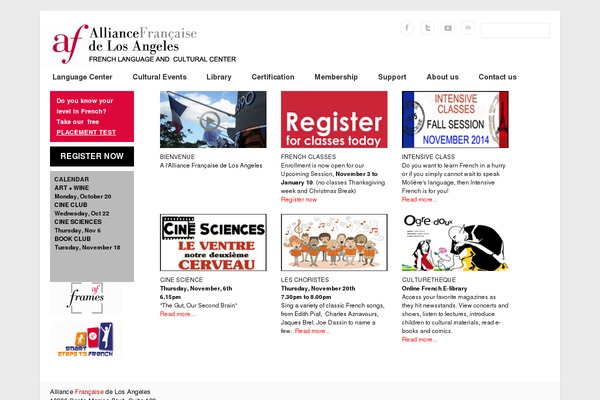
Task: Click the CINE SCIENCE heading
Action: pos(181,279)
